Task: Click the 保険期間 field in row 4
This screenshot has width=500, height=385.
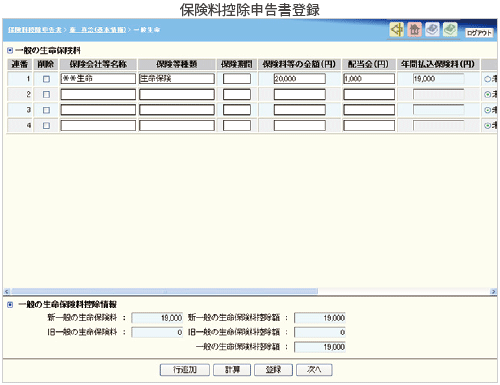Action: (237, 125)
